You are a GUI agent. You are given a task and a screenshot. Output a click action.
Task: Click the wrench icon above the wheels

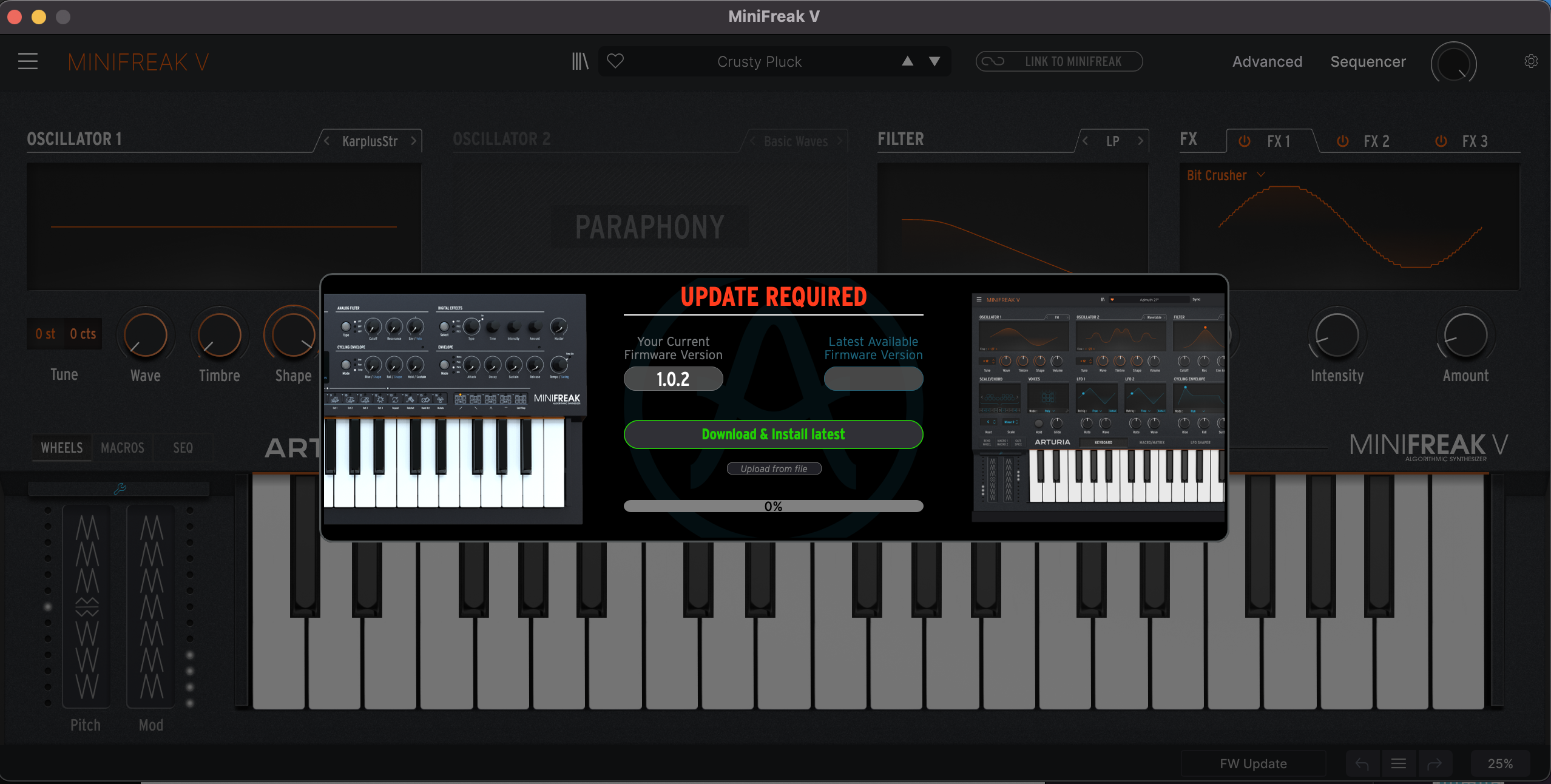pyautogui.click(x=120, y=488)
